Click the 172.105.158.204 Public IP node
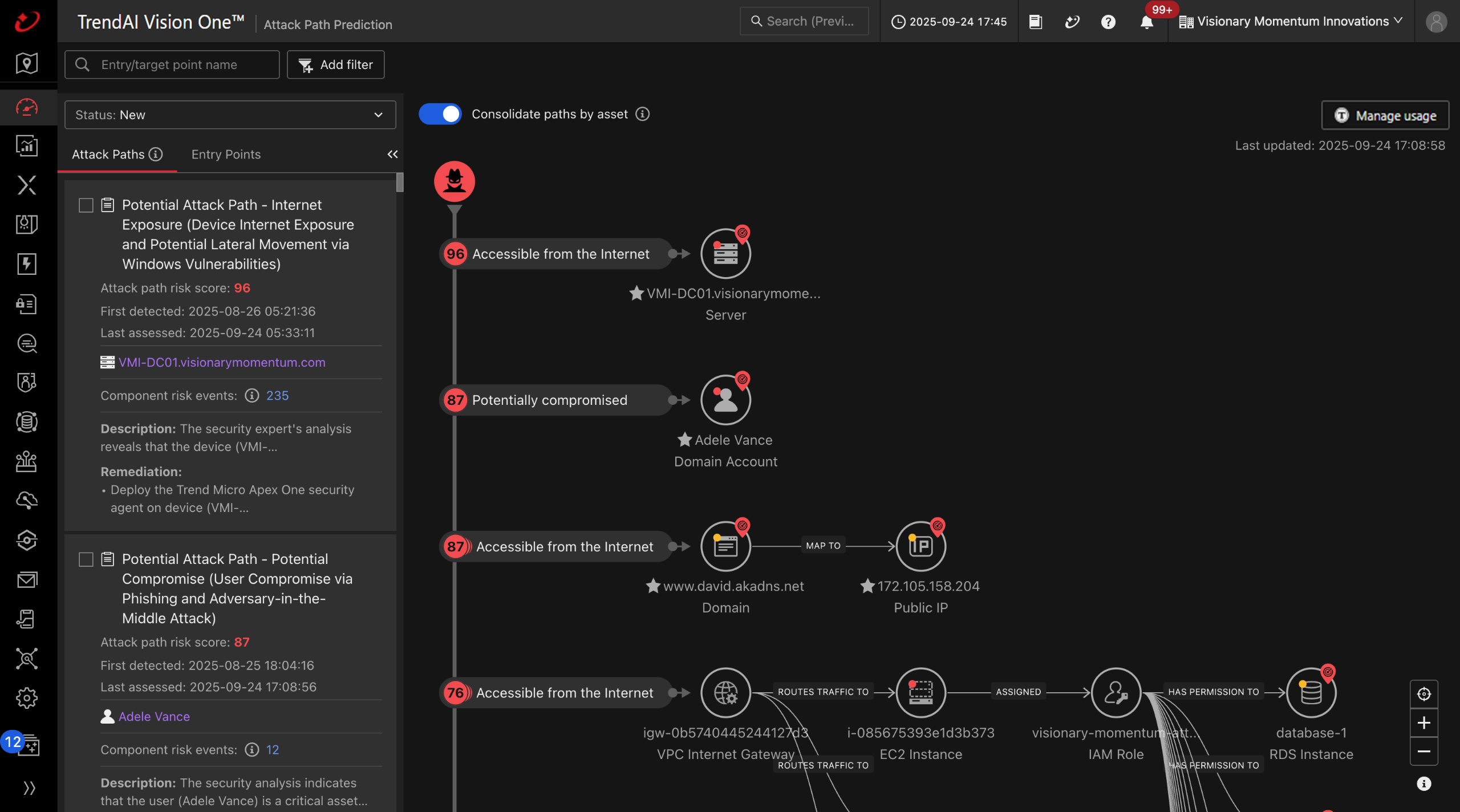The image size is (1460, 812). point(920,546)
